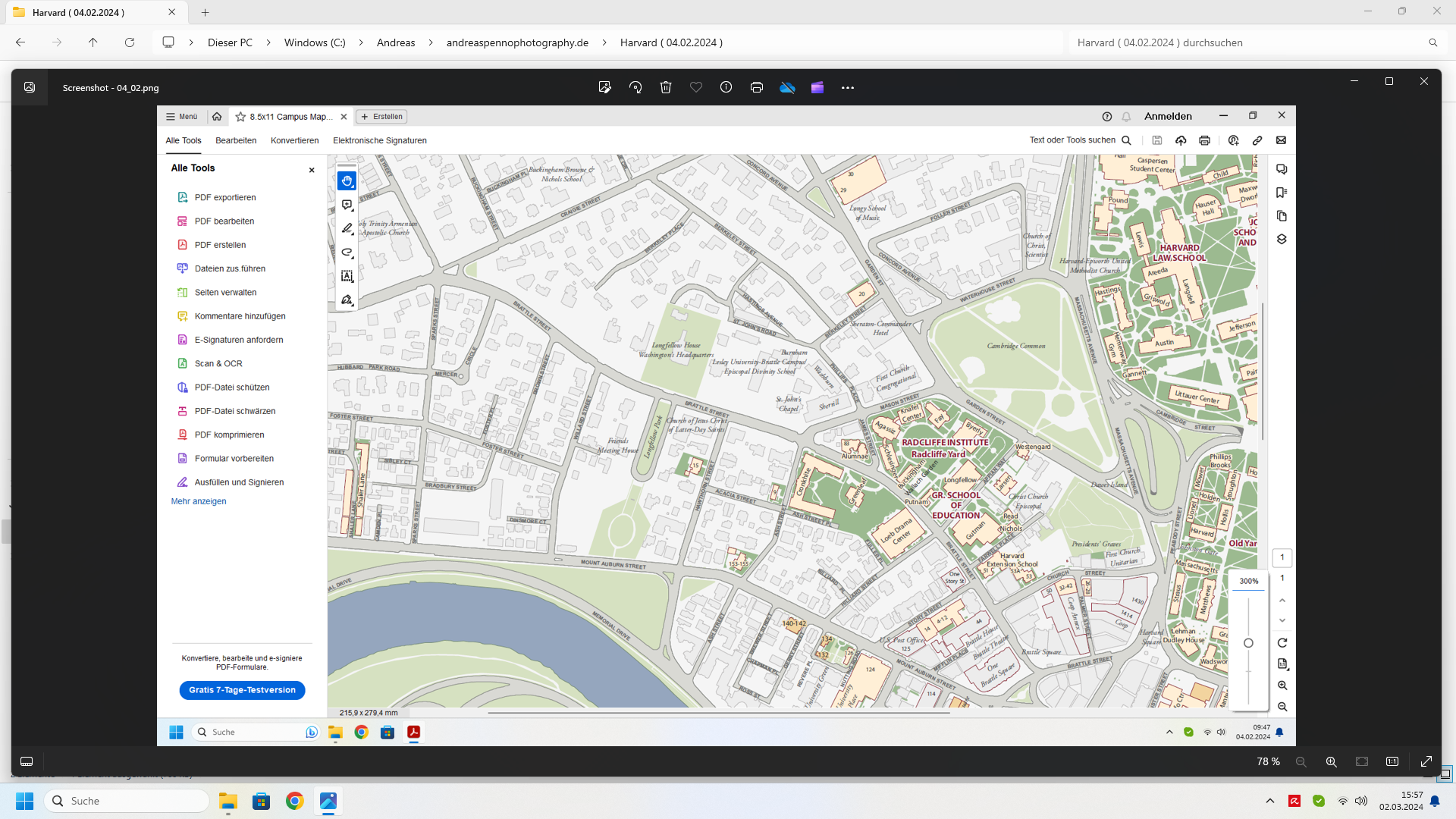This screenshot has height=819, width=1456.
Task: Click Menü button in the Acrobat screenshot
Action: (182, 116)
